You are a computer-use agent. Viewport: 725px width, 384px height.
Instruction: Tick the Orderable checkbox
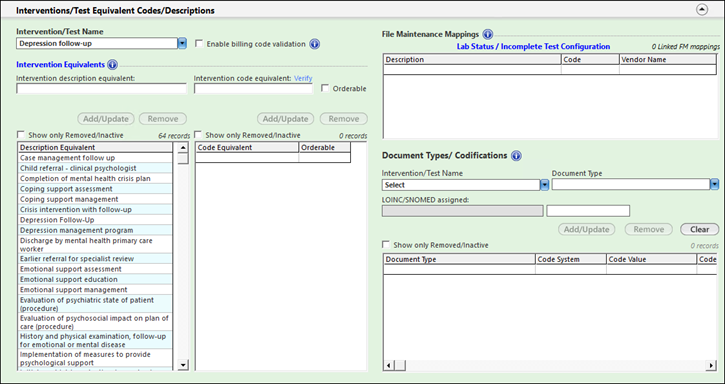pyautogui.click(x=325, y=88)
